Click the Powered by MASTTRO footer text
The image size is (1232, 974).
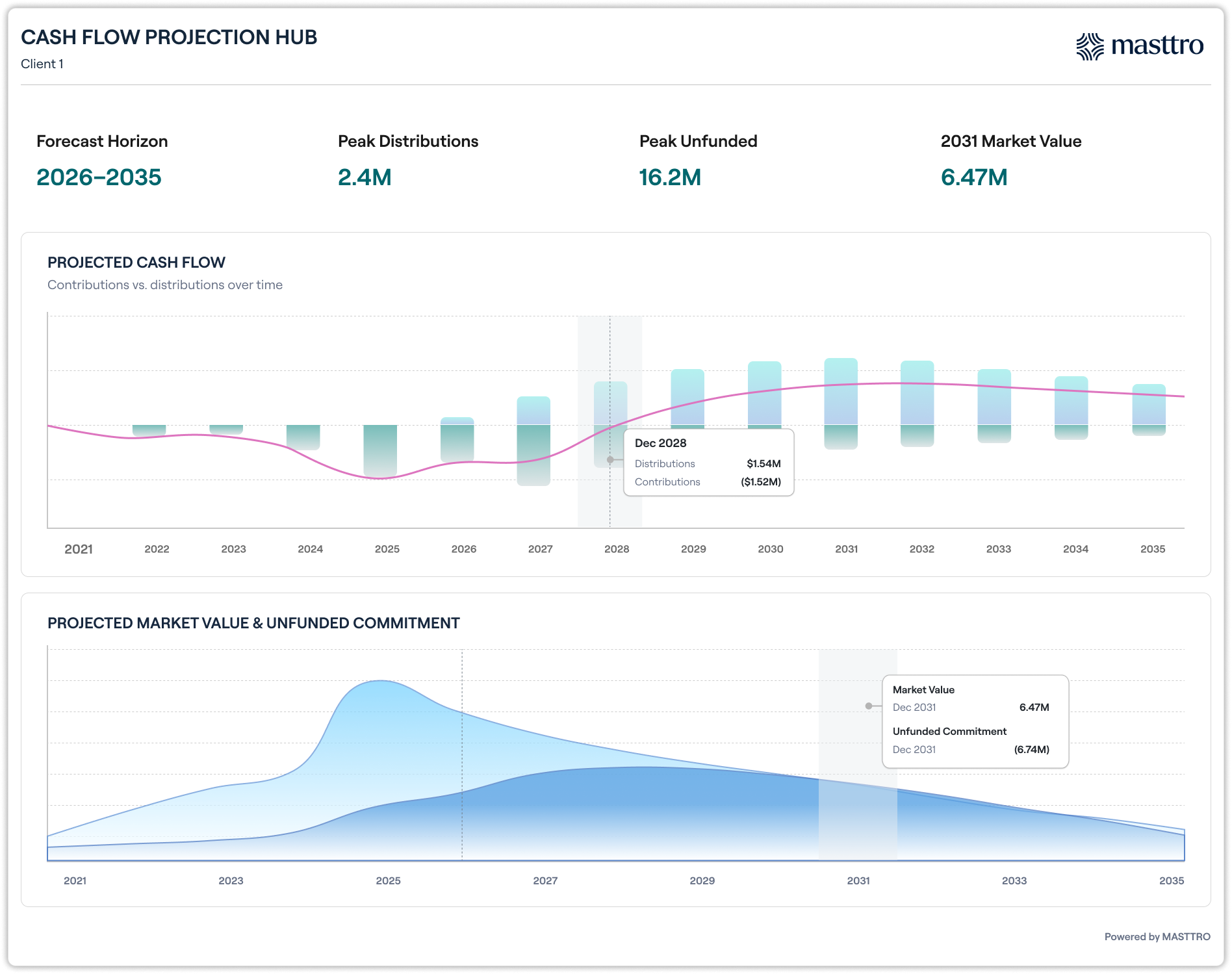1157,936
